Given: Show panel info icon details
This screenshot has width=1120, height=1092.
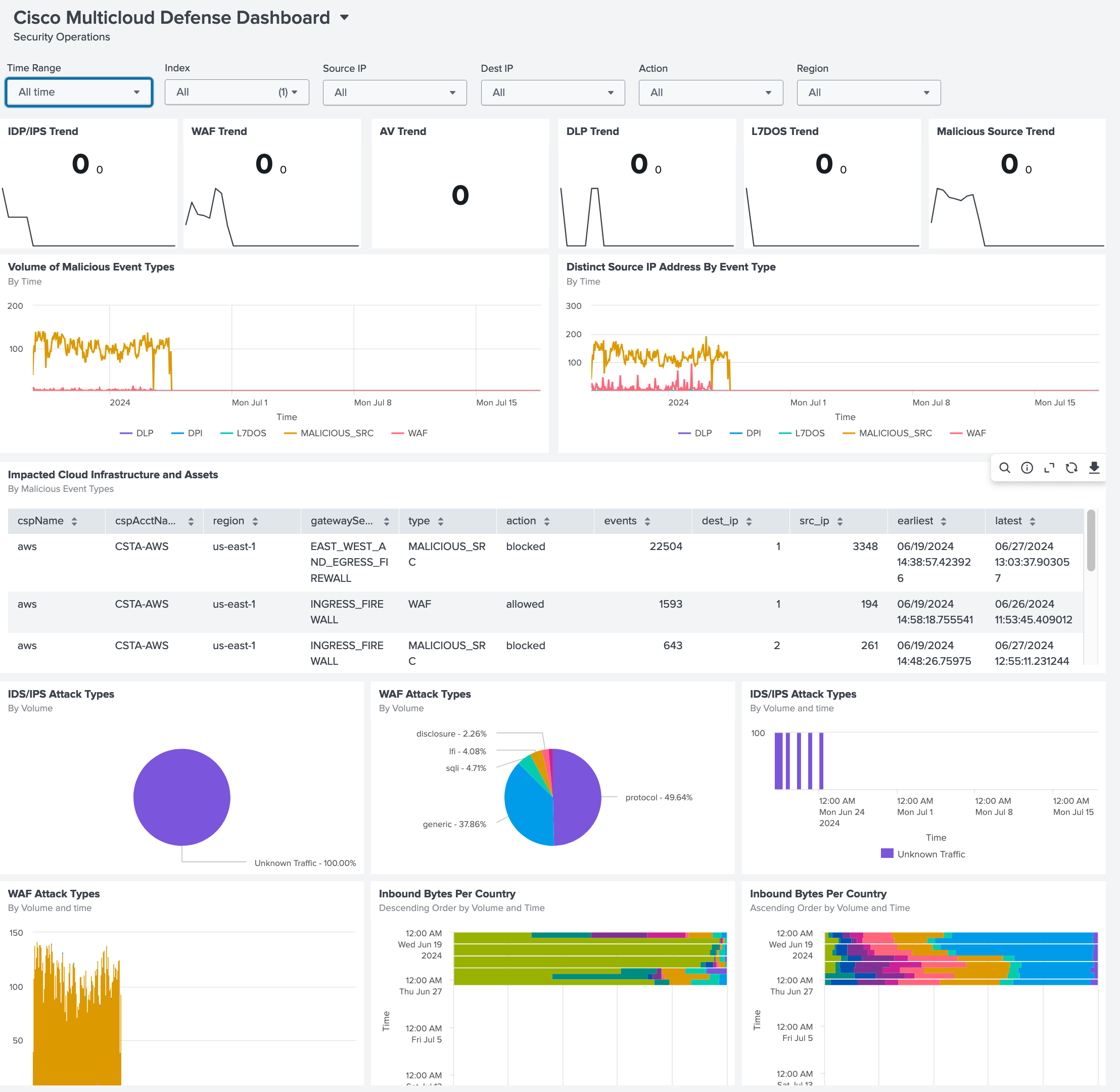Looking at the screenshot, I should point(1027,468).
